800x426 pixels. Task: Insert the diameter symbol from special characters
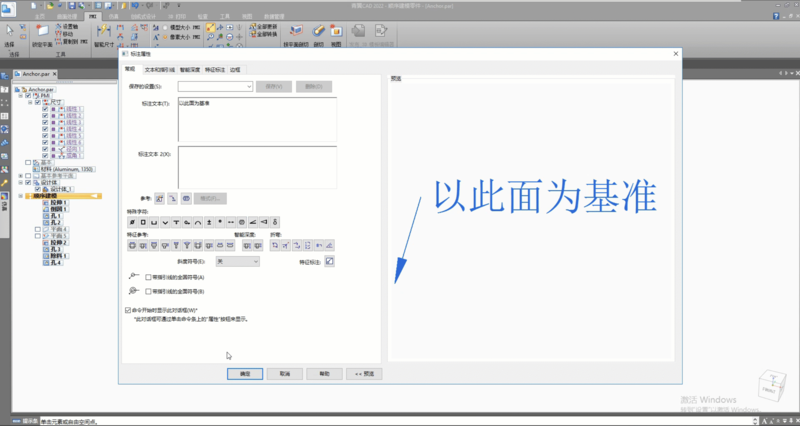pyautogui.click(x=132, y=221)
